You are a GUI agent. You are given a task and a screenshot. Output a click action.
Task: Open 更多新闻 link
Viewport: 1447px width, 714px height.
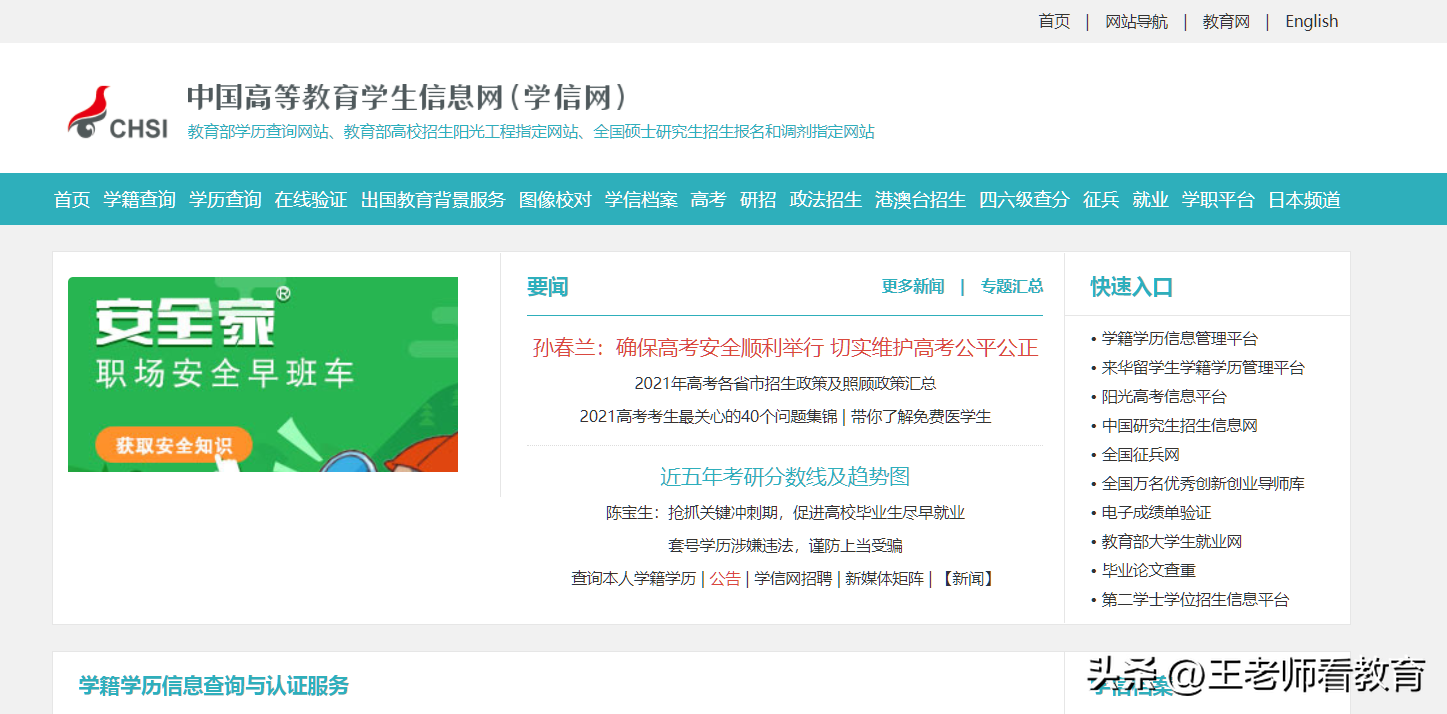[913, 287]
